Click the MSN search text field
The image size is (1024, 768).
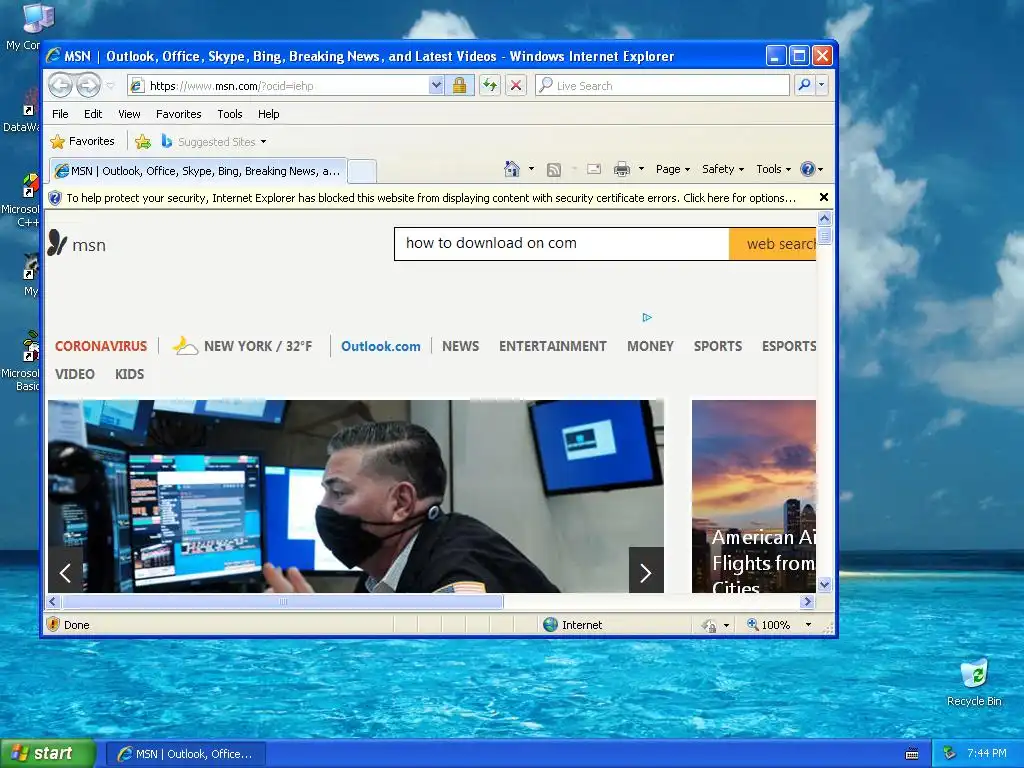click(562, 244)
